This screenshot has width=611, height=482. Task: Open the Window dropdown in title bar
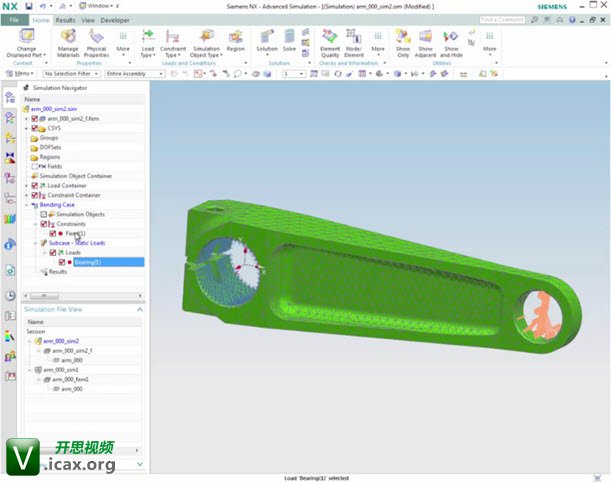pyautogui.click(x=97, y=6)
